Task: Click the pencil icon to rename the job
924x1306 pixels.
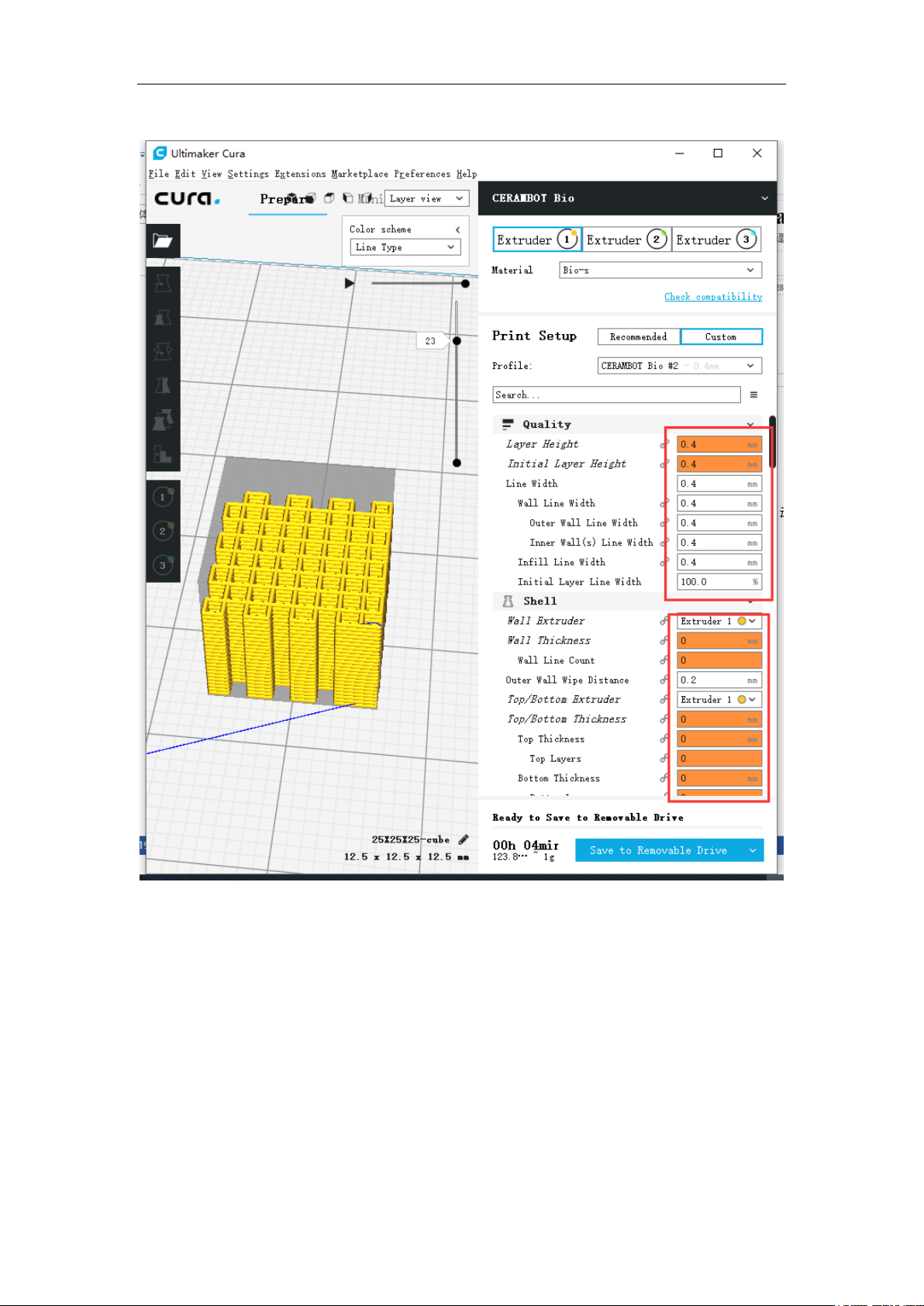Action: tap(464, 839)
